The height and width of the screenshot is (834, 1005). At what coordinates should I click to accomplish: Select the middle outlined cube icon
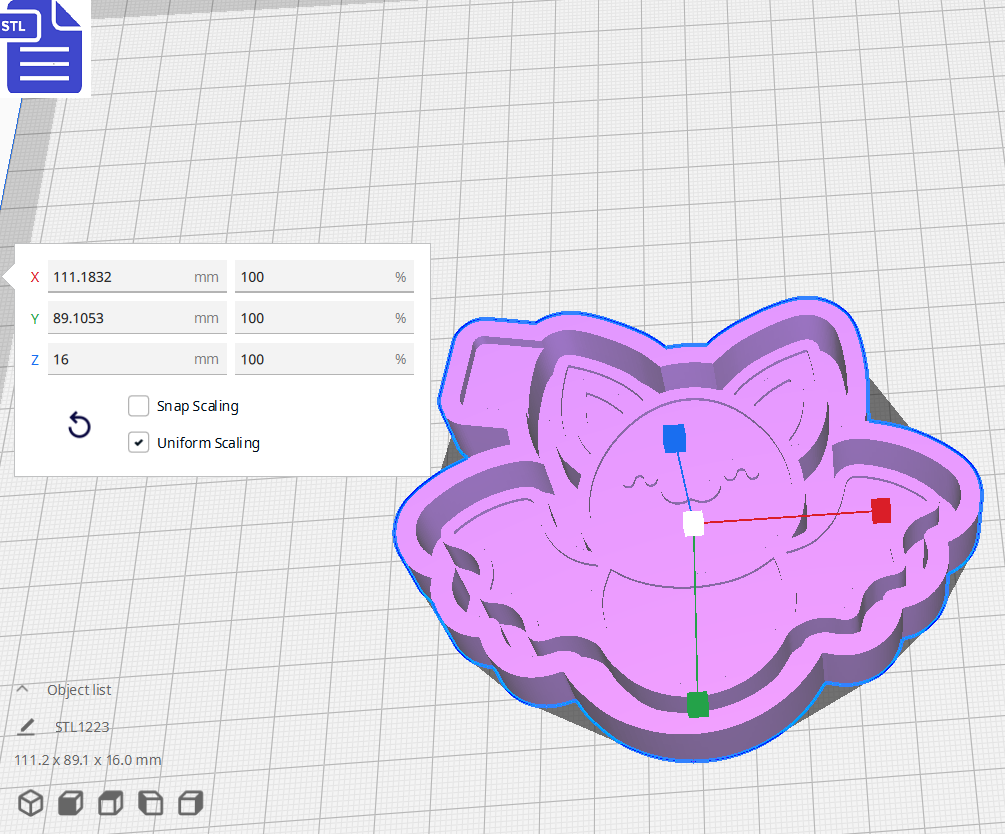pyautogui.click(x=109, y=802)
